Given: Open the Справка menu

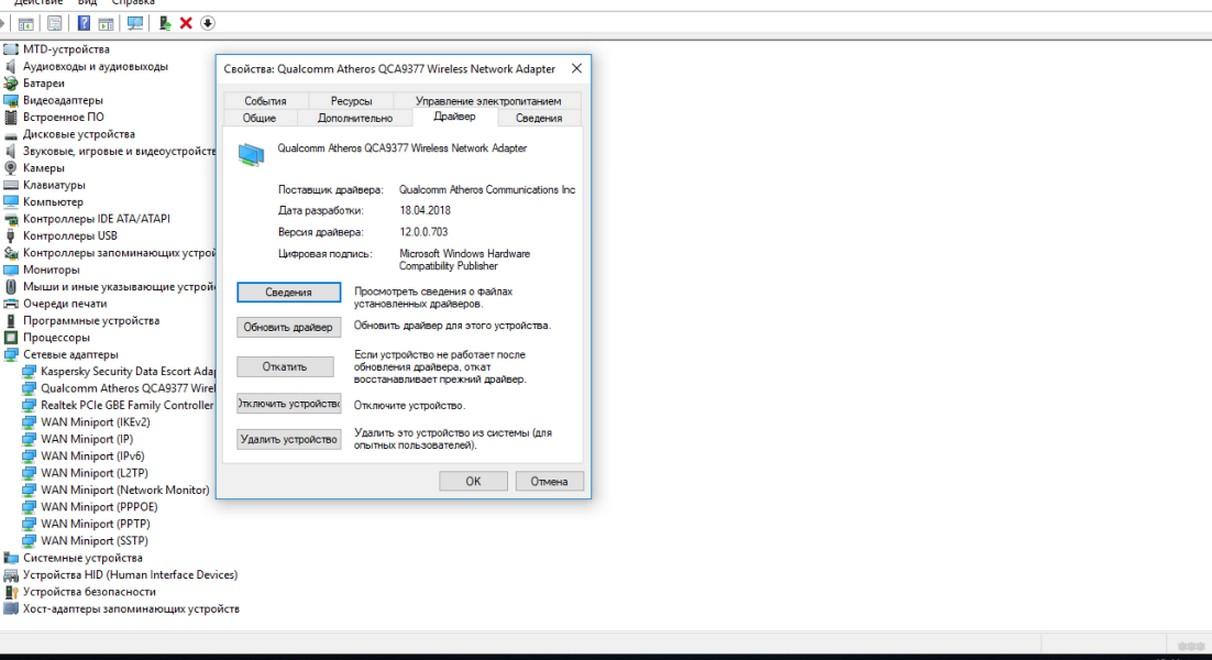Looking at the screenshot, I should 134,3.
